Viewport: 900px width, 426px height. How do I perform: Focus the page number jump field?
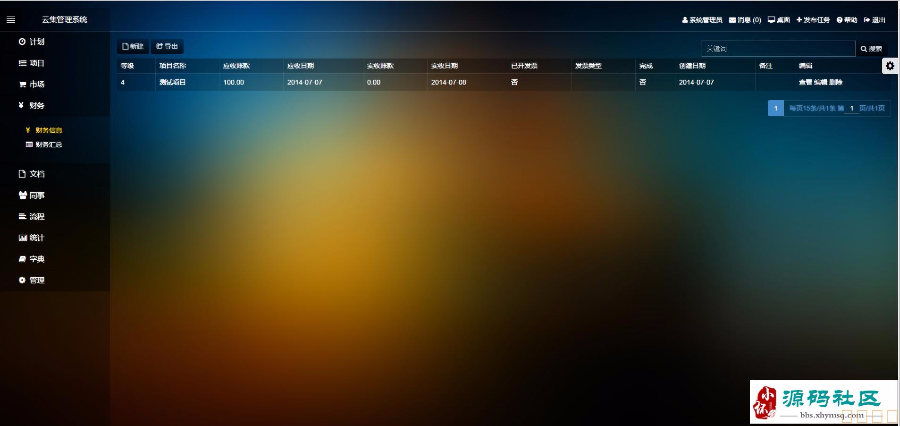pos(852,108)
